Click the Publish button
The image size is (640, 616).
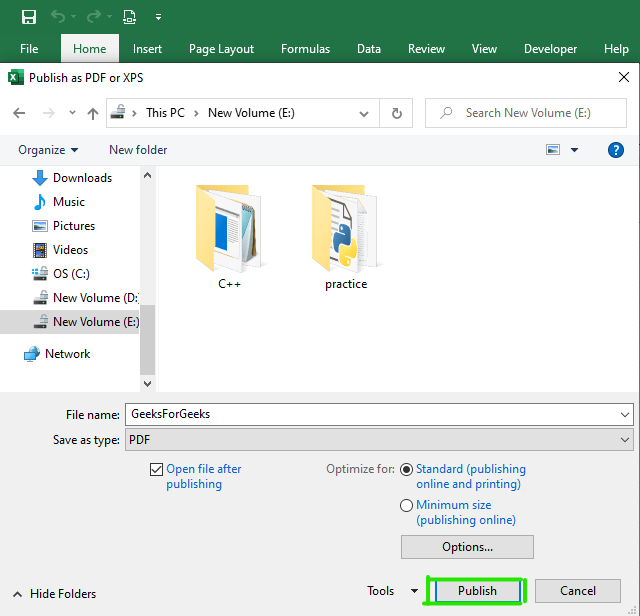click(477, 591)
